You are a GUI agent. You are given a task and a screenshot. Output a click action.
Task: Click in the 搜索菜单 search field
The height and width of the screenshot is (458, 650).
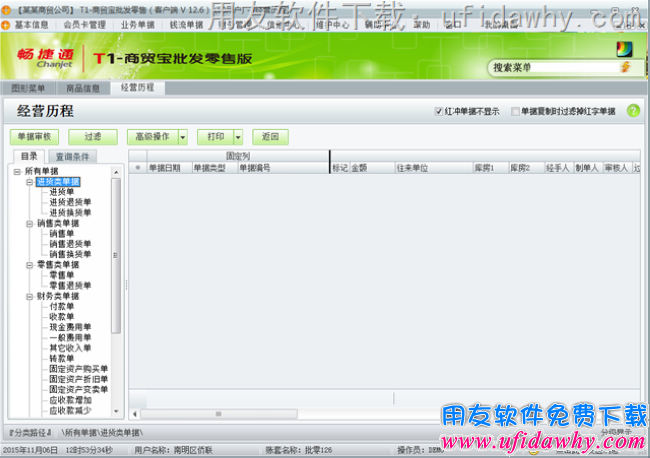[554, 67]
